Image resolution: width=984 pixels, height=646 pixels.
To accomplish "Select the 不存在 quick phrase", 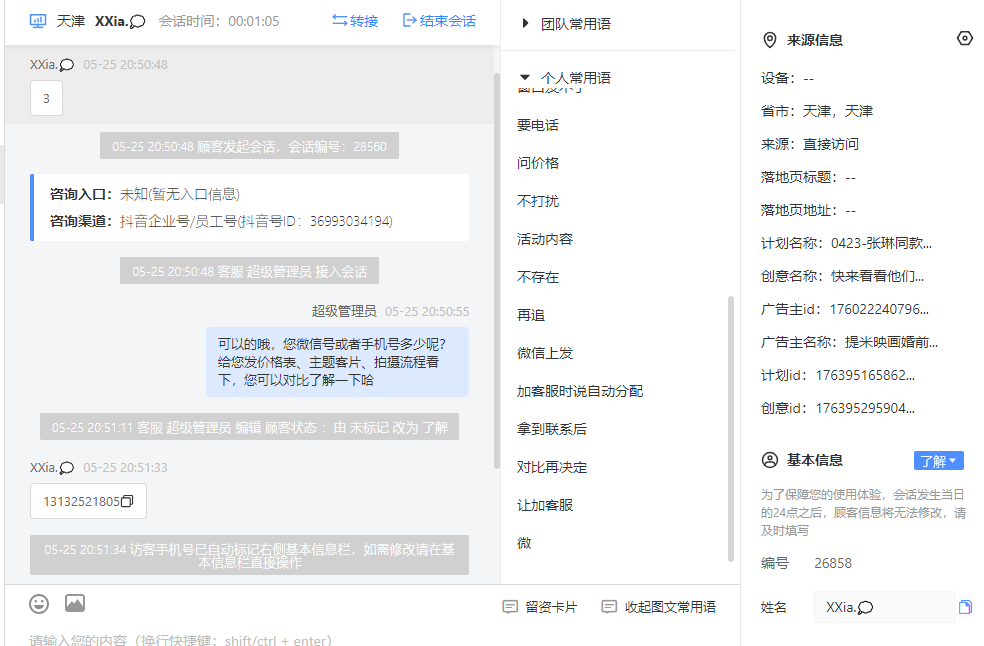I will (x=538, y=277).
